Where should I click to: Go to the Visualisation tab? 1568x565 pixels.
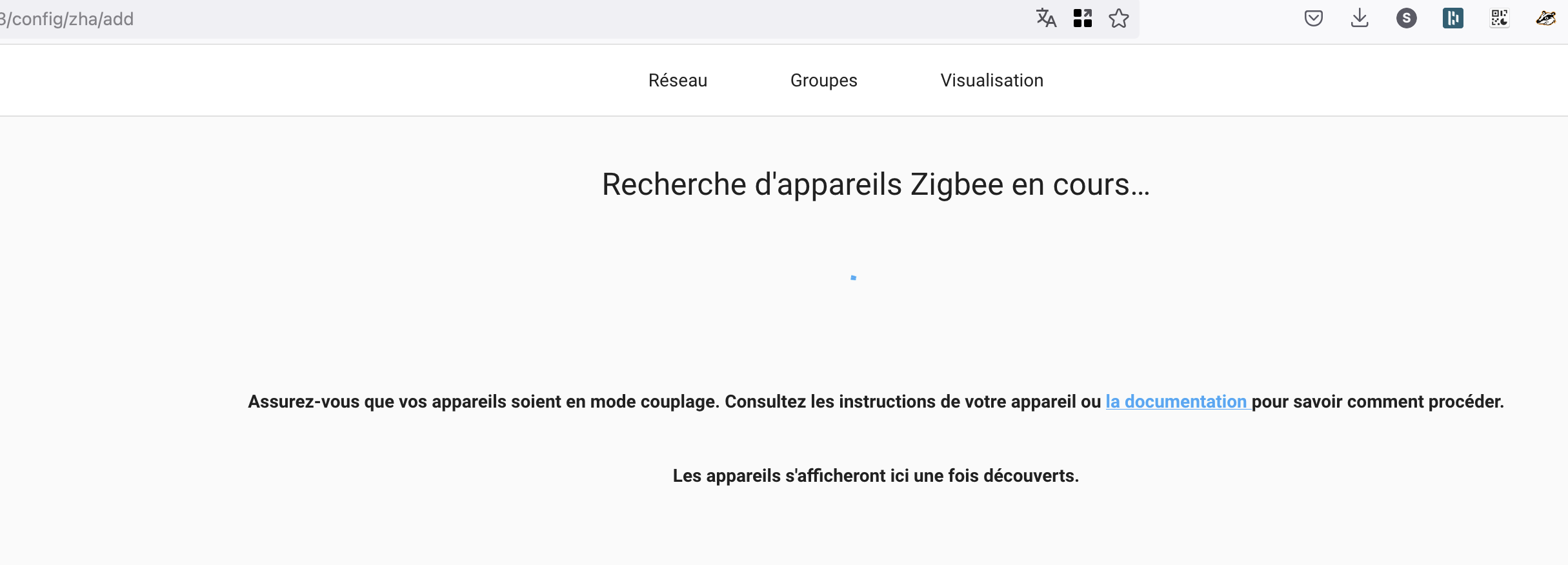point(992,81)
